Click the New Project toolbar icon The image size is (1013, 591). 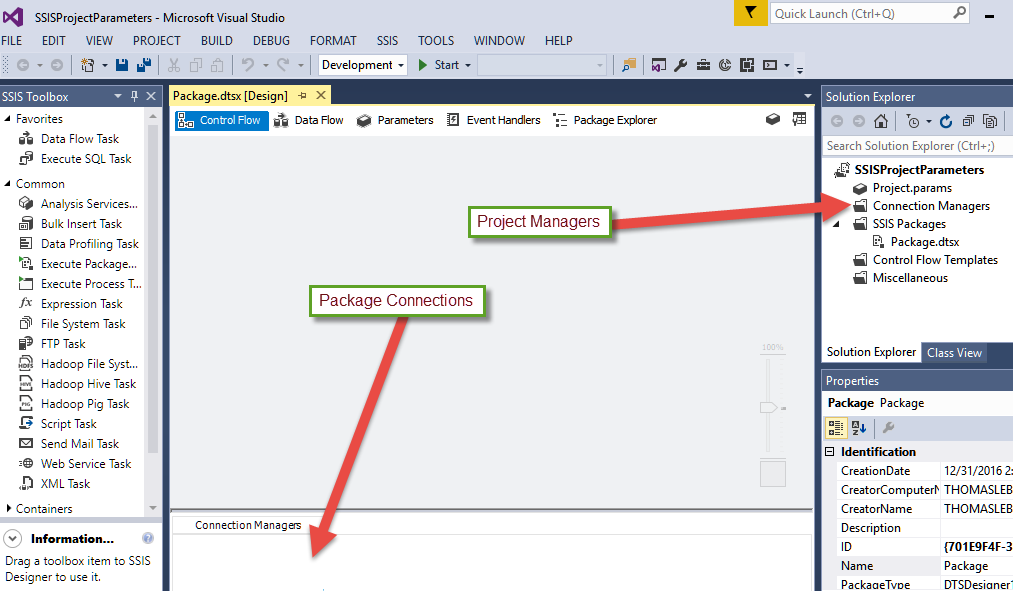[x=87, y=65]
